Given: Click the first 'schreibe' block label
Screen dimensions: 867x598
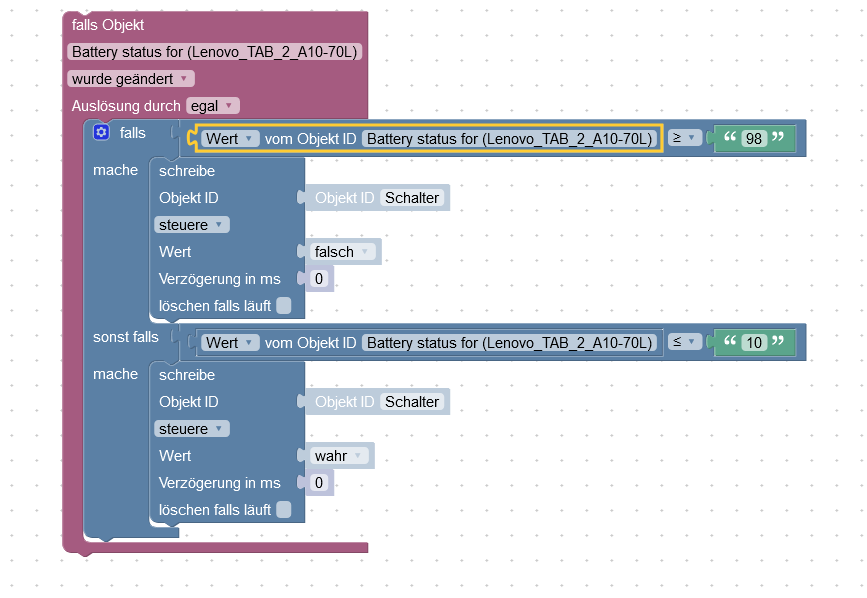Looking at the screenshot, I should 187,171.
